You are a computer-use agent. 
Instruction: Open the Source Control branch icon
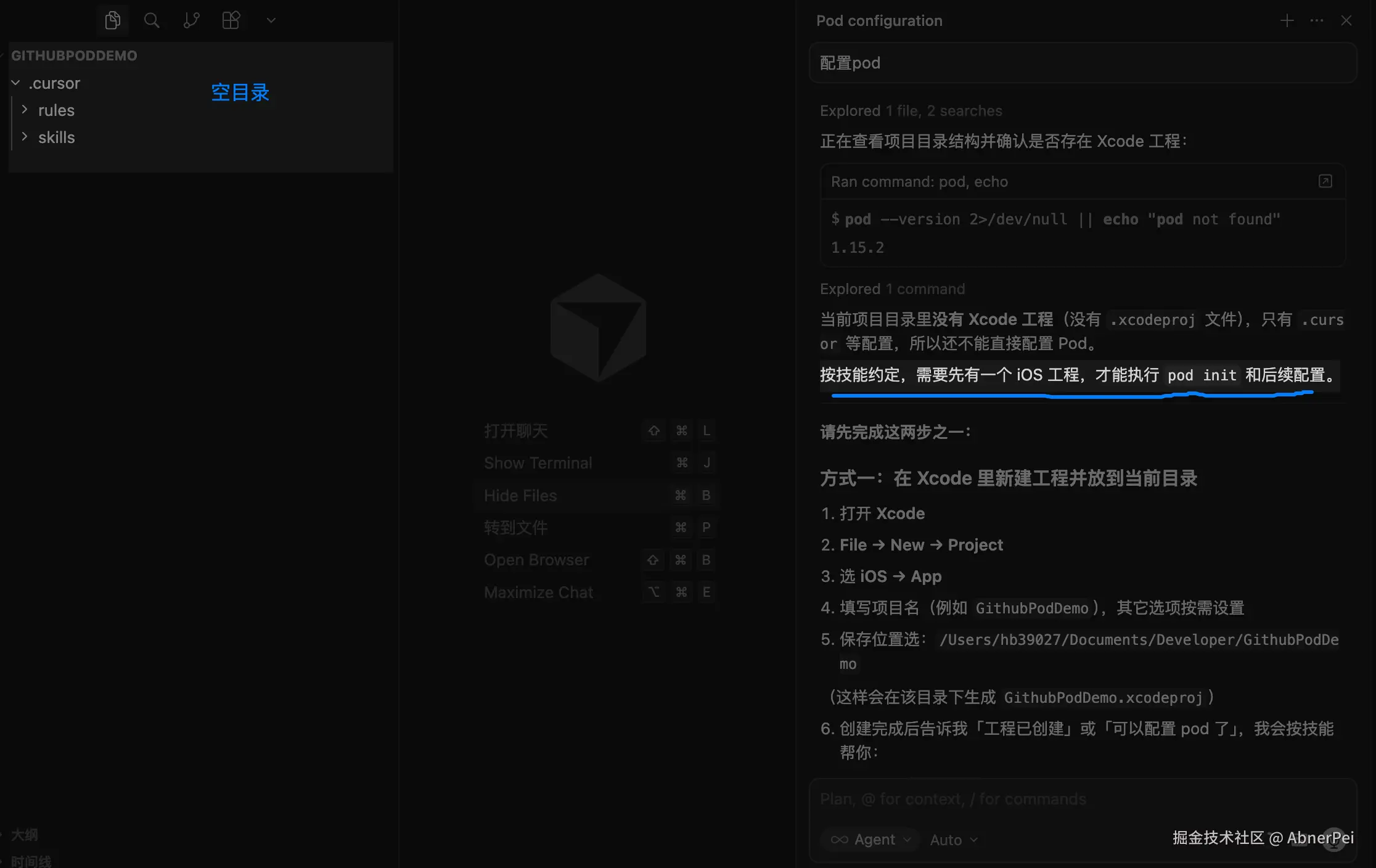tap(191, 20)
